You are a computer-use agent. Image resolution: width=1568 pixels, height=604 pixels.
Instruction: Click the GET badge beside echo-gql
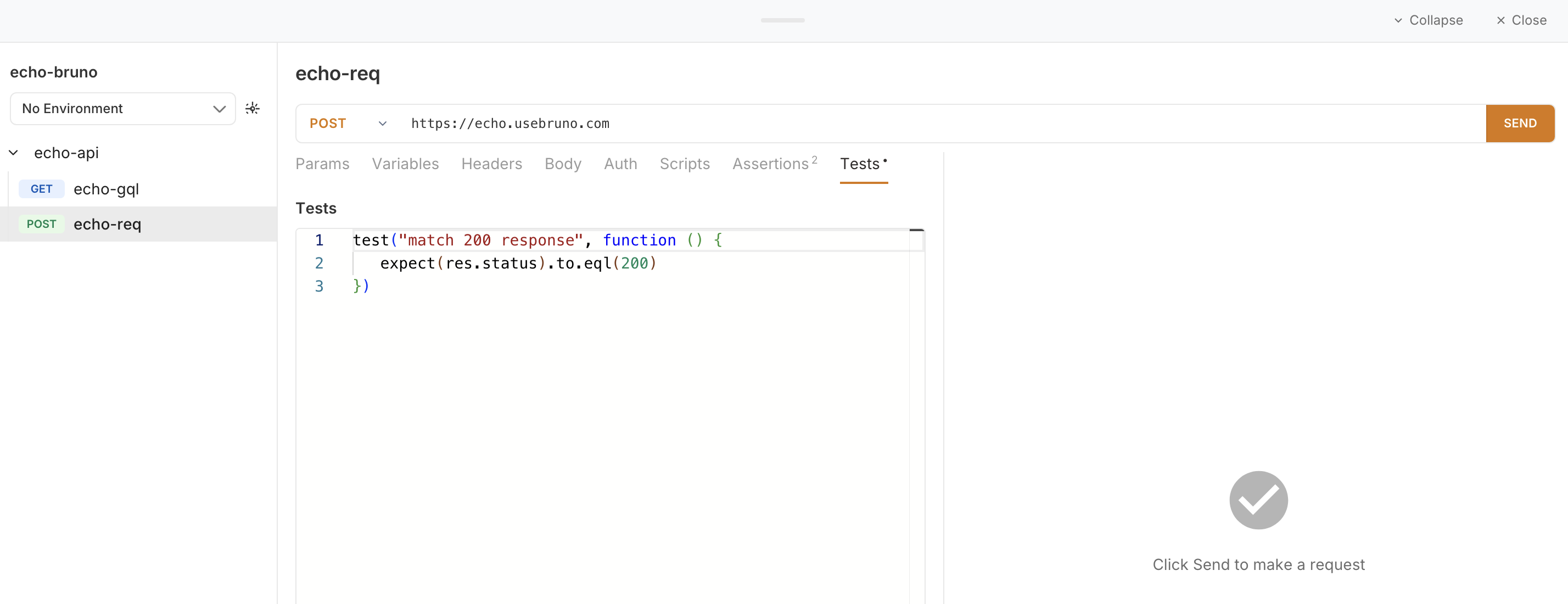41,189
